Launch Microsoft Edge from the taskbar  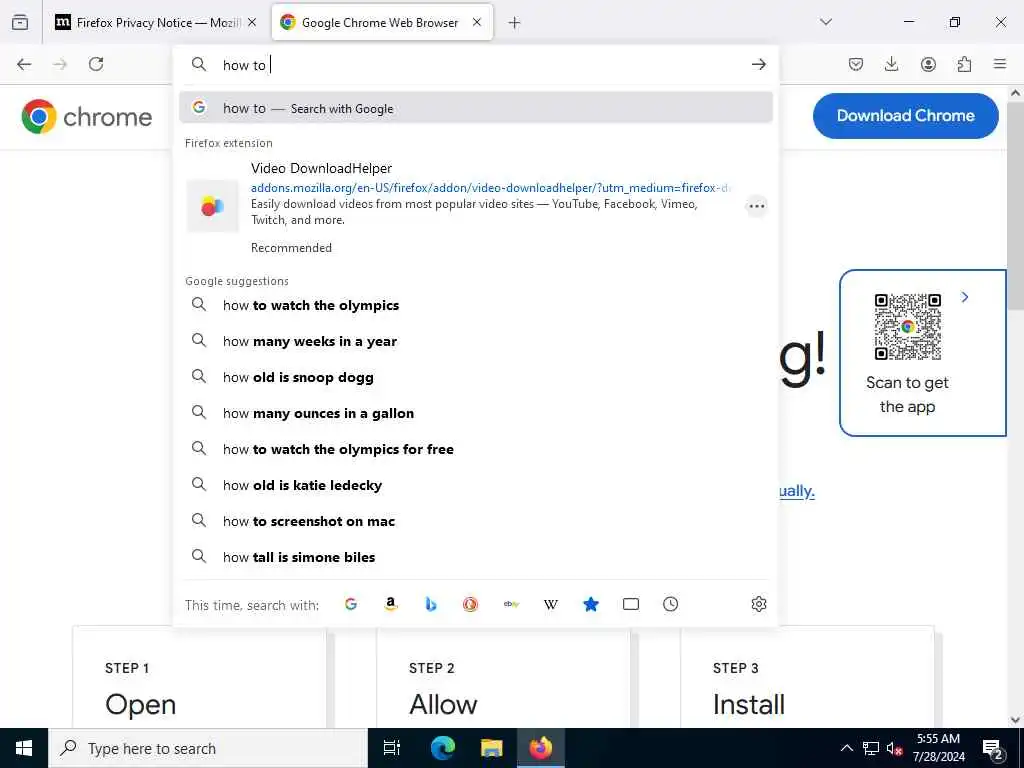[x=442, y=748]
